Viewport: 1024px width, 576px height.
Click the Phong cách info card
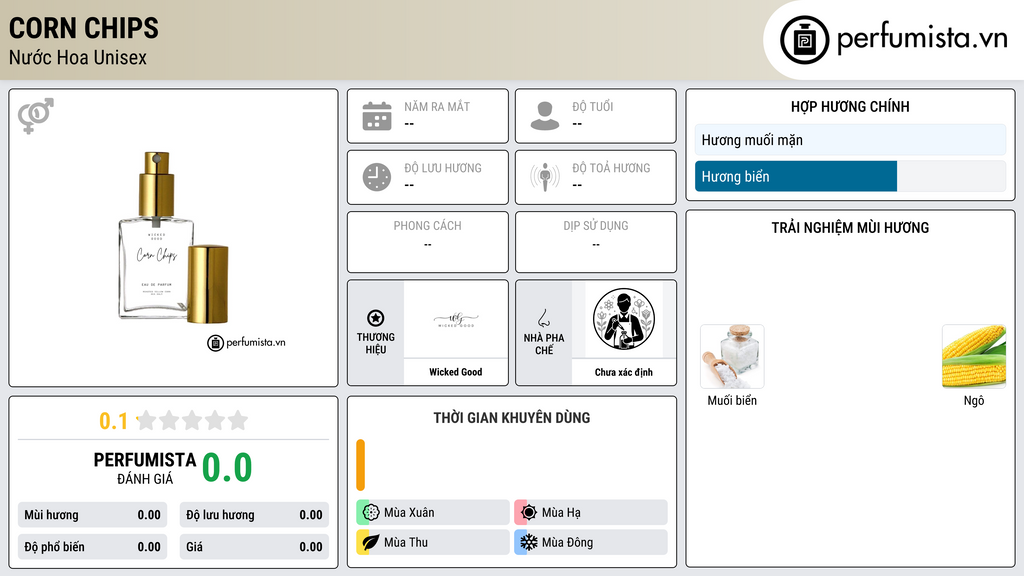click(x=428, y=242)
